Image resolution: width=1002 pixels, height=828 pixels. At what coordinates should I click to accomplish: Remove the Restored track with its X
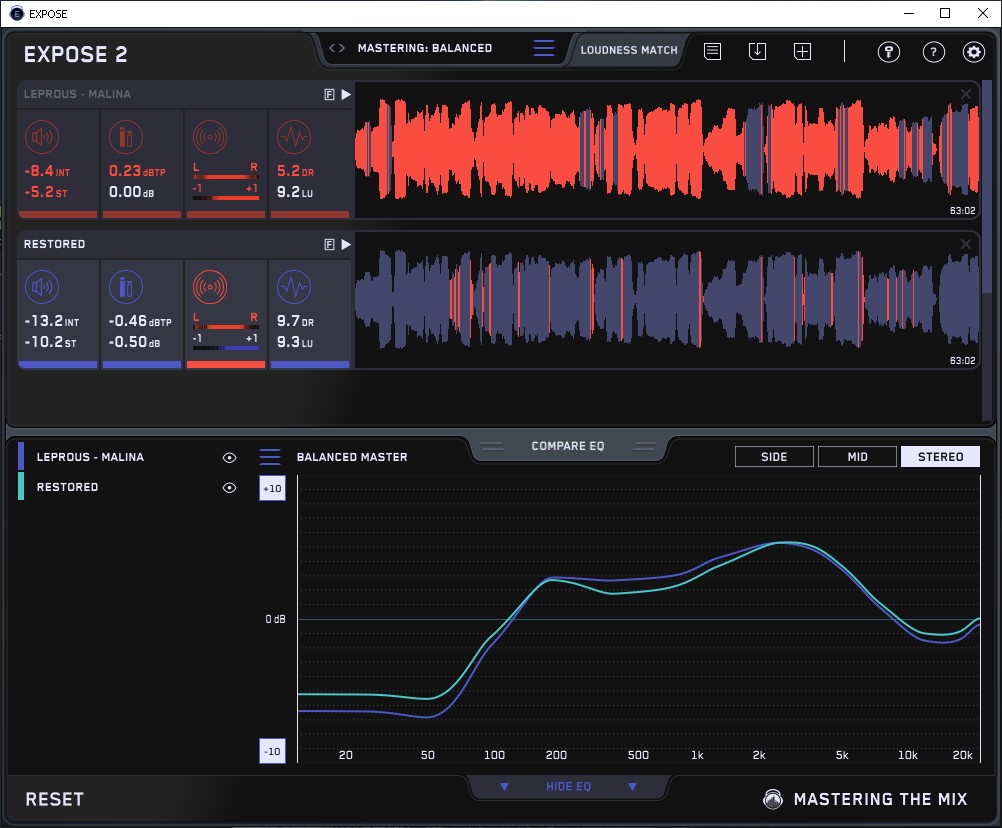tap(966, 244)
